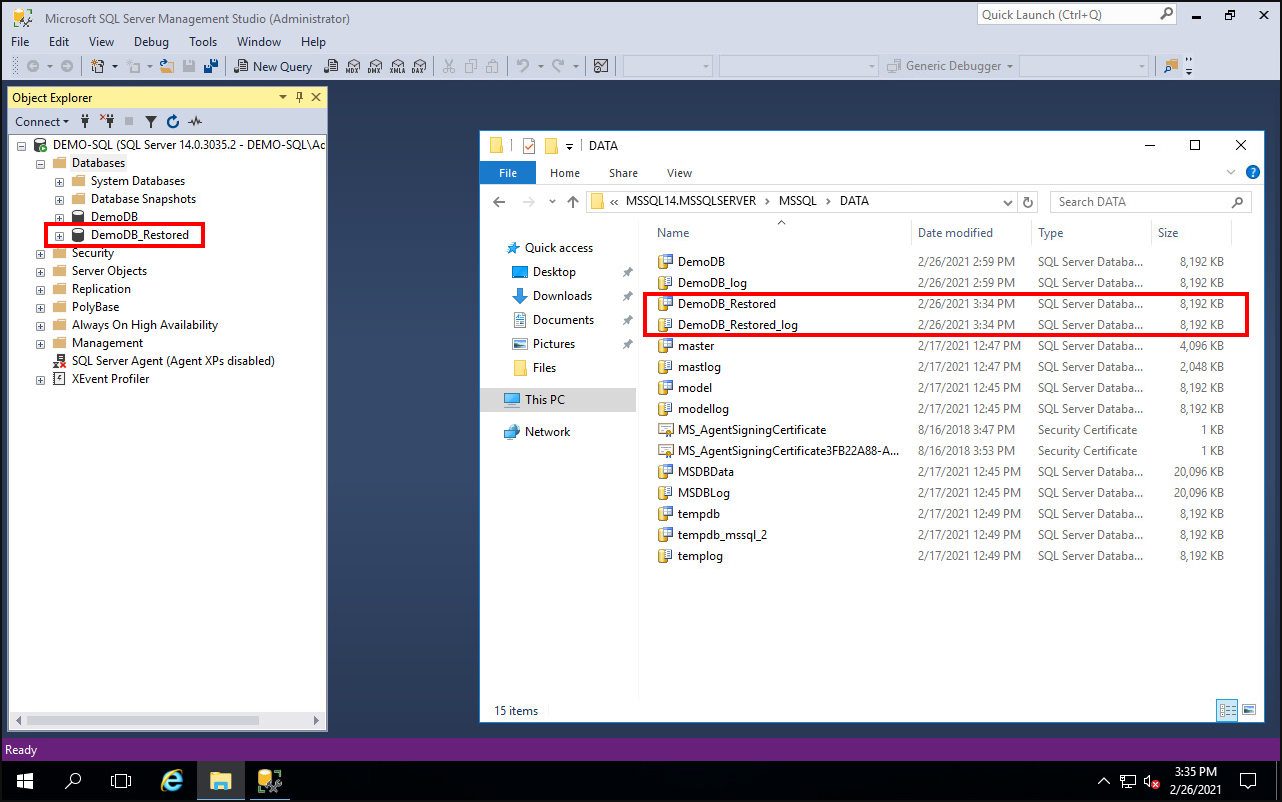Select the DemoDB_Restored_log file
Screen dimensions: 1282x802
(737, 325)
